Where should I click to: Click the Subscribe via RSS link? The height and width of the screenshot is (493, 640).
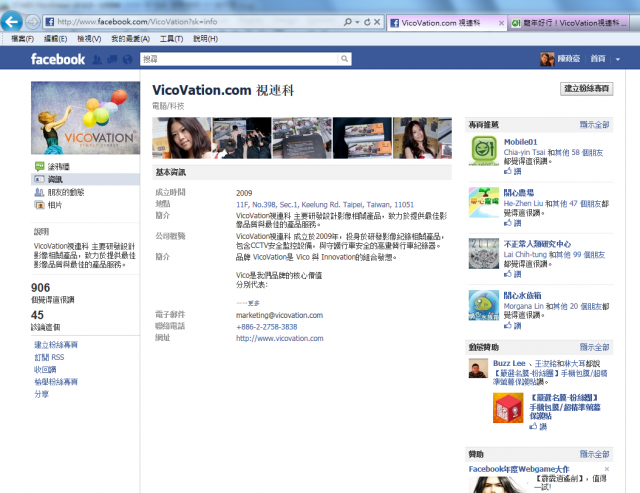click(49, 357)
